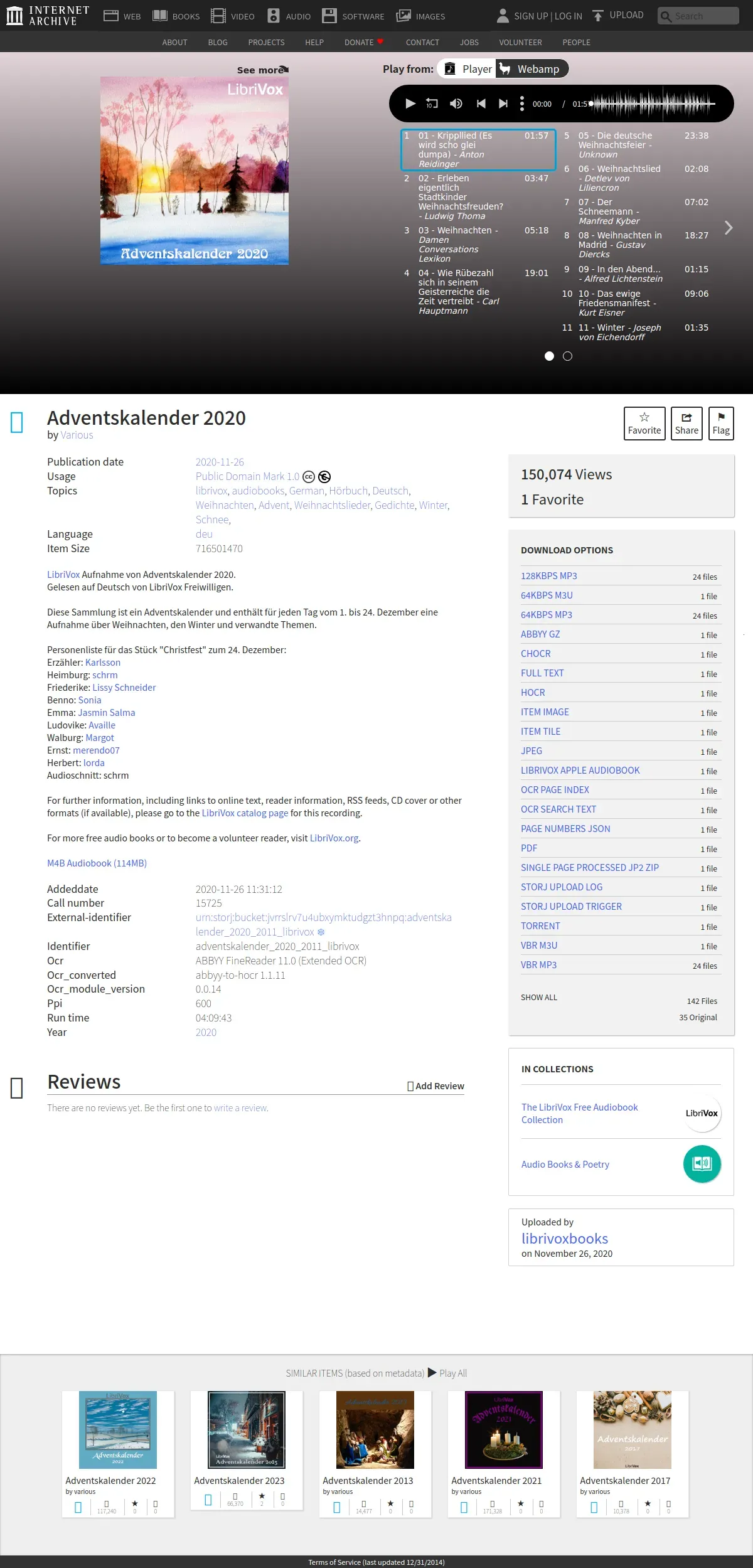This screenshot has height=1568, width=753.
Task: Play track 04 Wie Rübezahl
Action: (x=478, y=292)
